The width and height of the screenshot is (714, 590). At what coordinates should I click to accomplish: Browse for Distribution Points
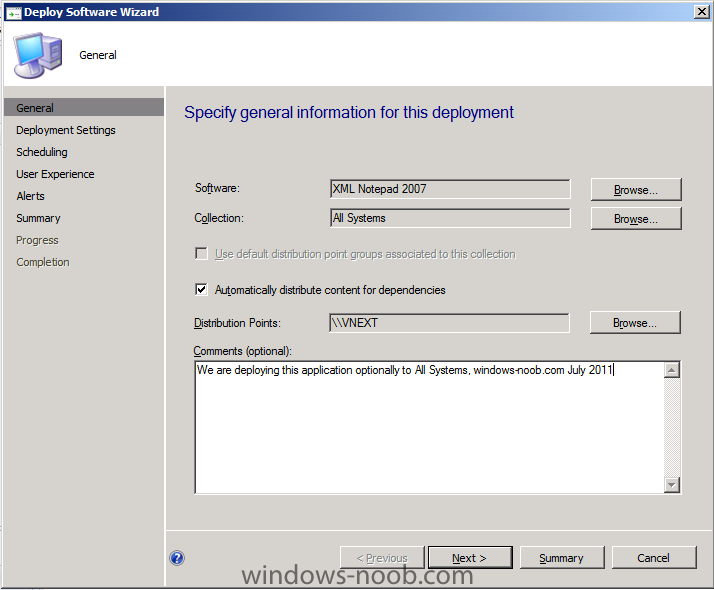click(x=635, y=323)
